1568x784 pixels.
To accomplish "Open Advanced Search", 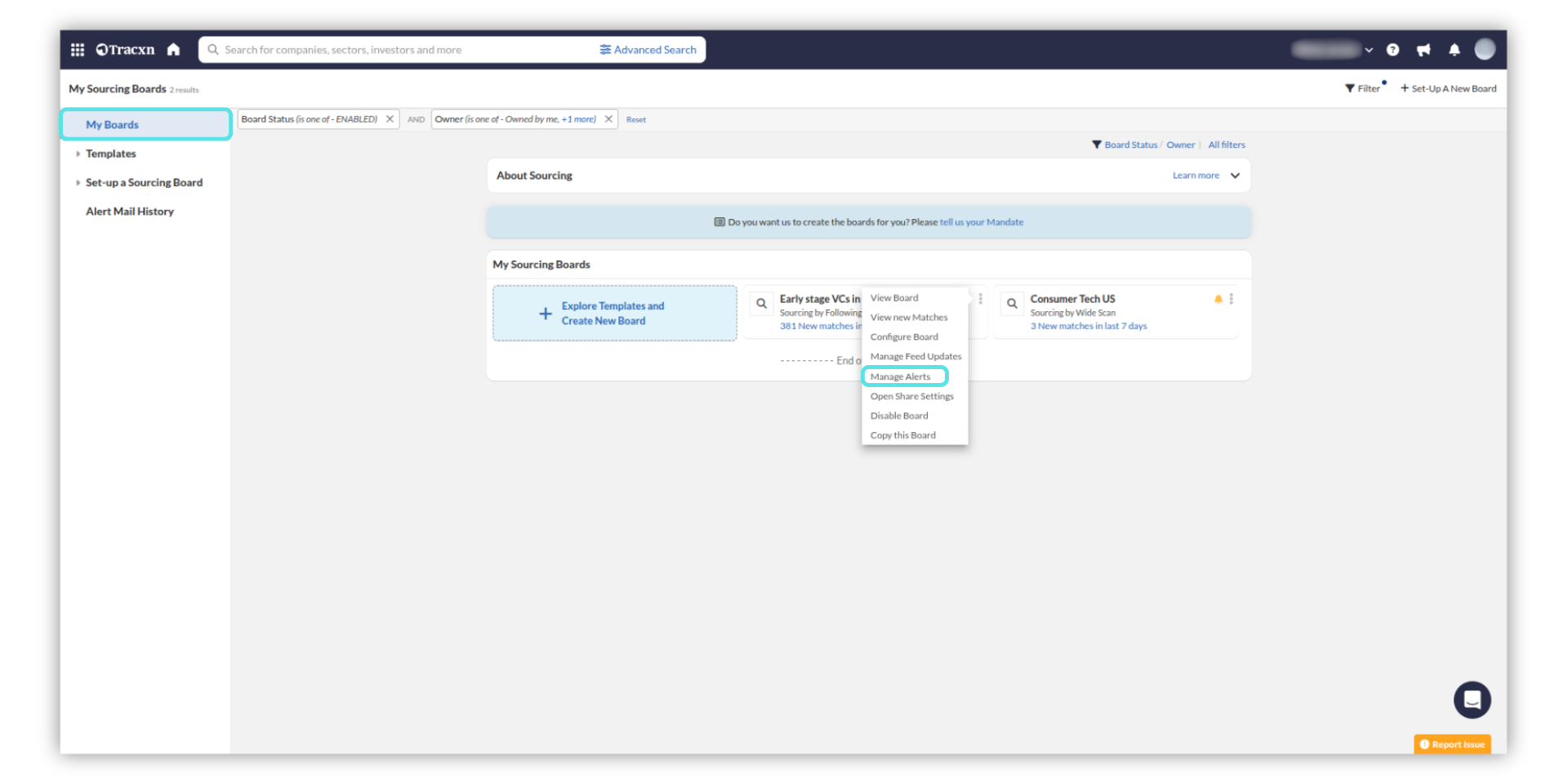I will click(x=648, y=50).
